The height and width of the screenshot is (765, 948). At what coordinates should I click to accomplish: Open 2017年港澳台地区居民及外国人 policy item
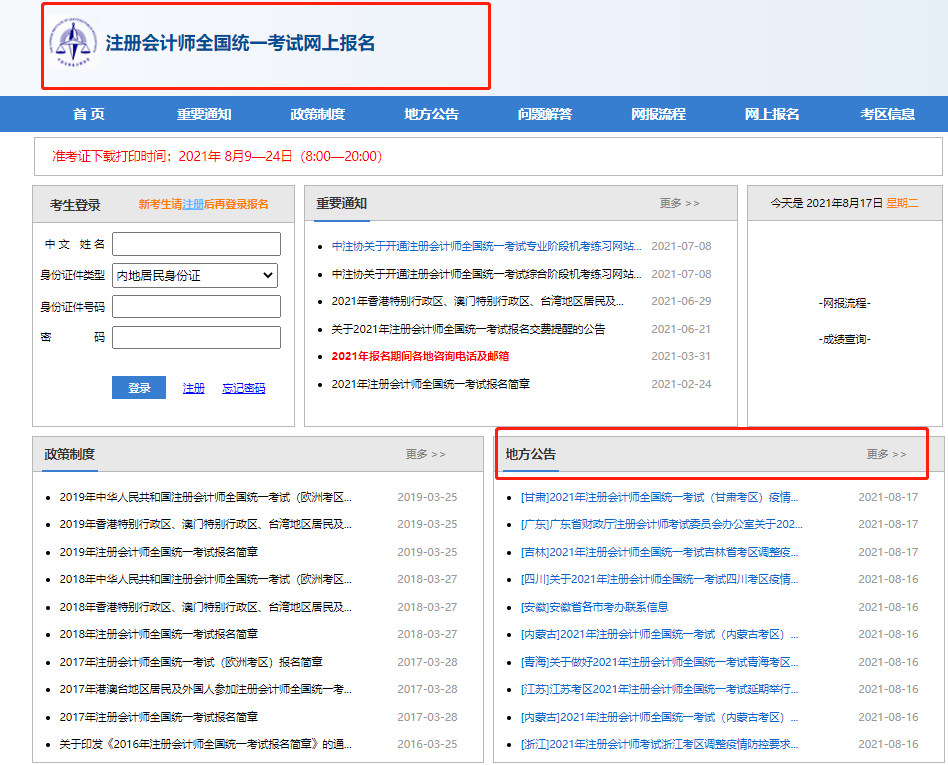pyautogui.click(x=206, y=689)
